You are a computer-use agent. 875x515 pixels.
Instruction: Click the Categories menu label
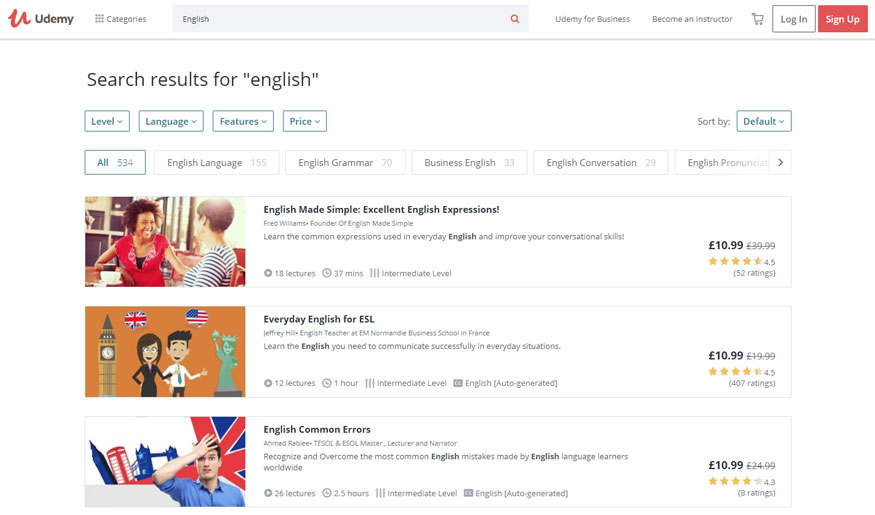tap(126, 19)
